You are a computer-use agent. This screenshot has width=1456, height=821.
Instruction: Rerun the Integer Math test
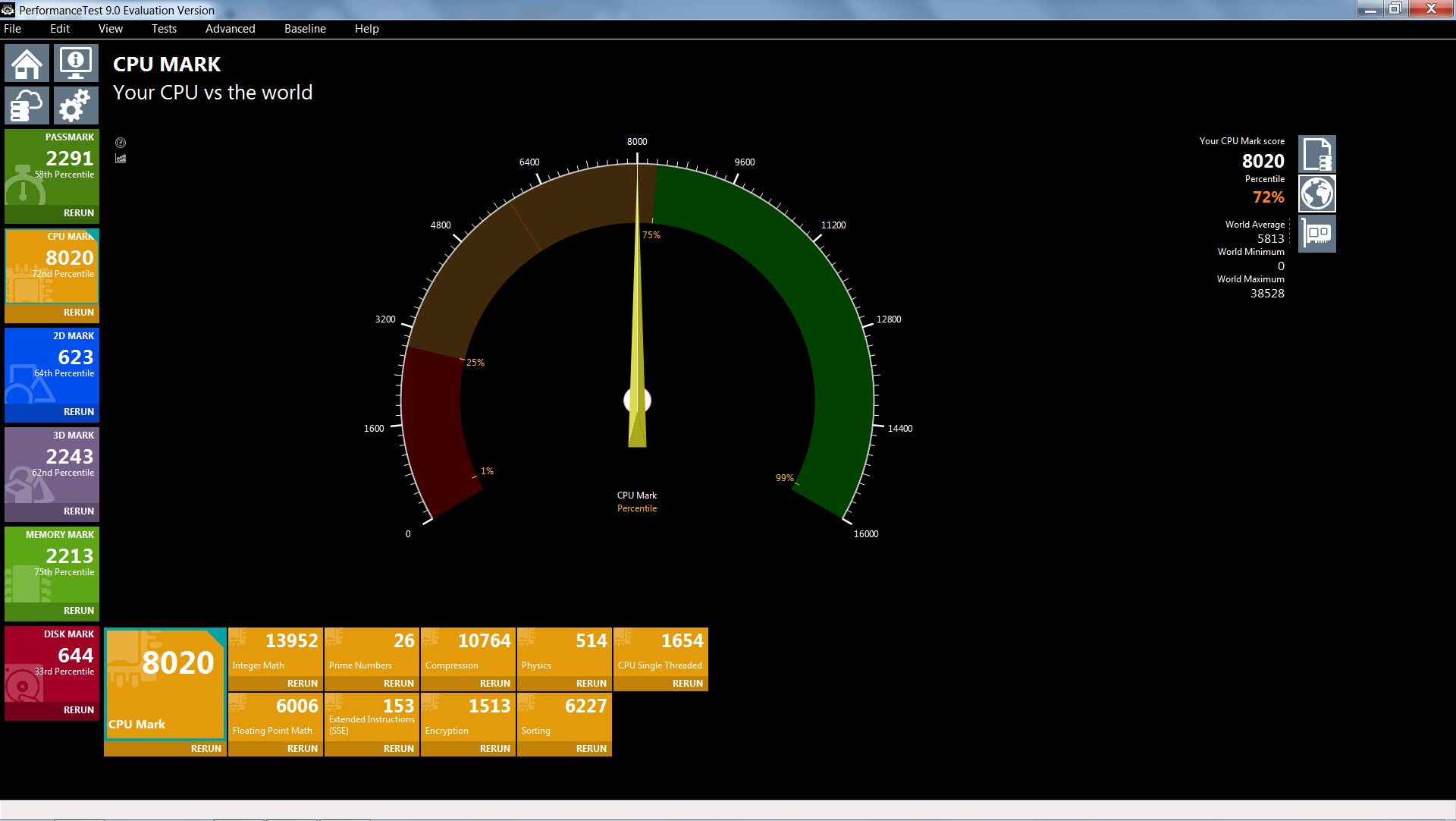pos(303,684)
